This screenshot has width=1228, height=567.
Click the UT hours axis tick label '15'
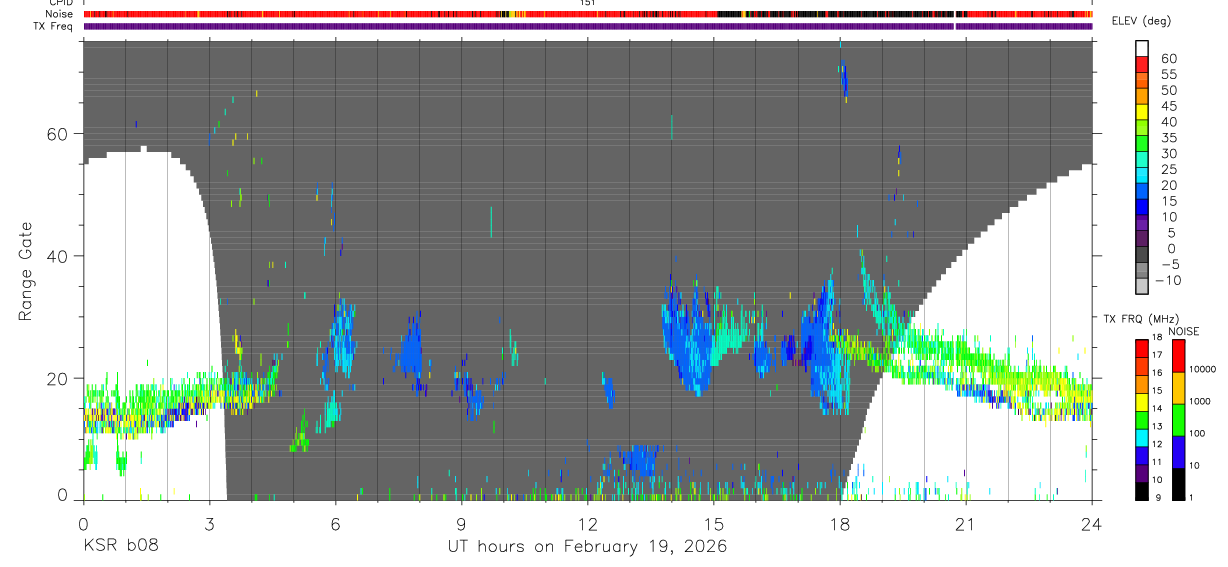[713, 523]
